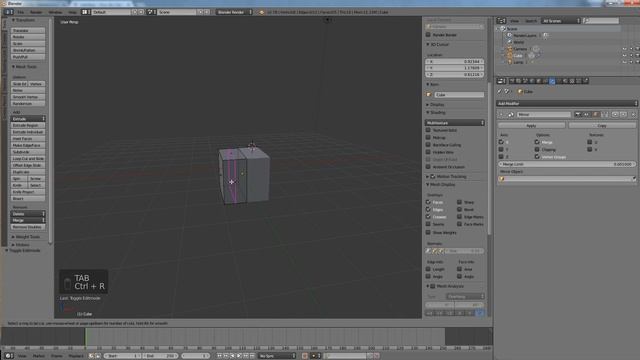Toggle Mirror modifier render visibility icon

[578, 115]
